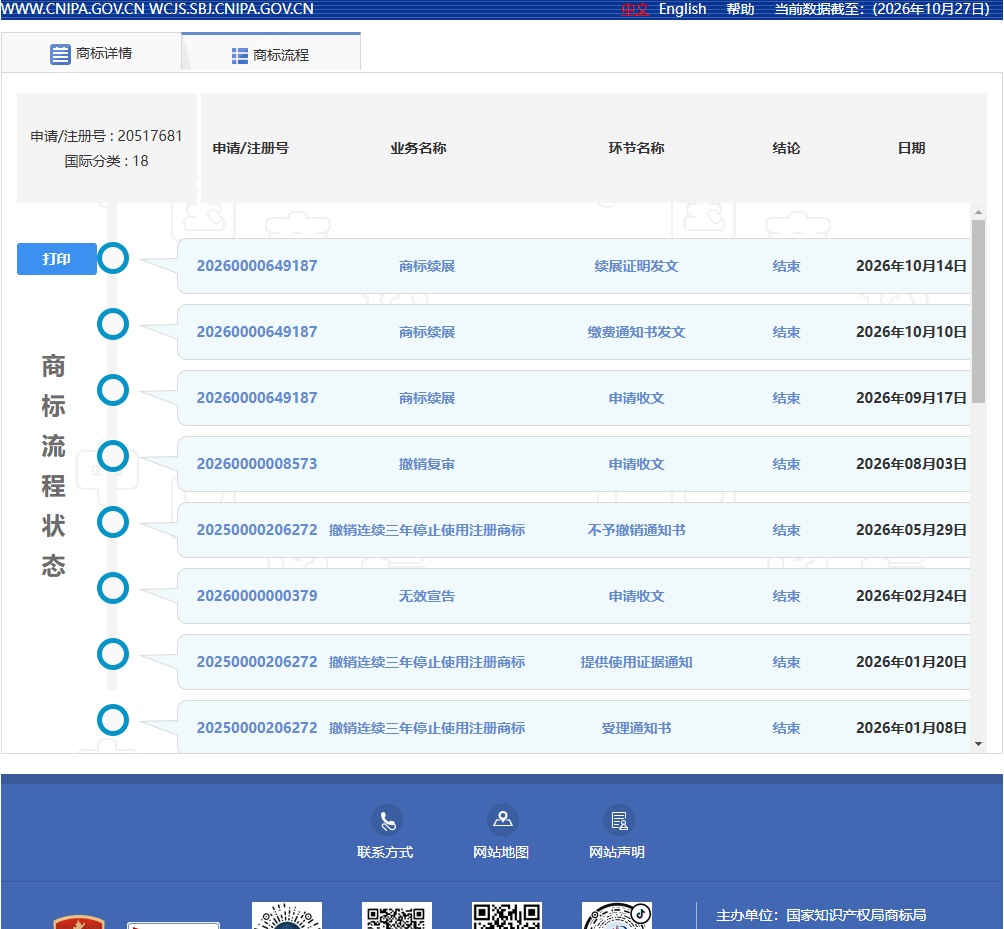This screenshot has height=929, width=1004.
Task: Click the 不予撤销通知书 step name
Action: (636, 529)
